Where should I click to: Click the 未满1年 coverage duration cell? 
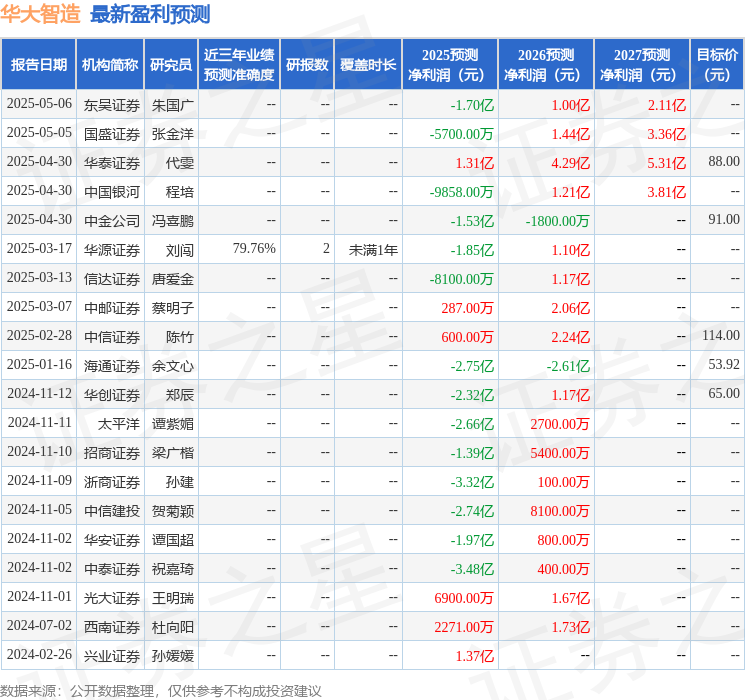click(373, 249)
